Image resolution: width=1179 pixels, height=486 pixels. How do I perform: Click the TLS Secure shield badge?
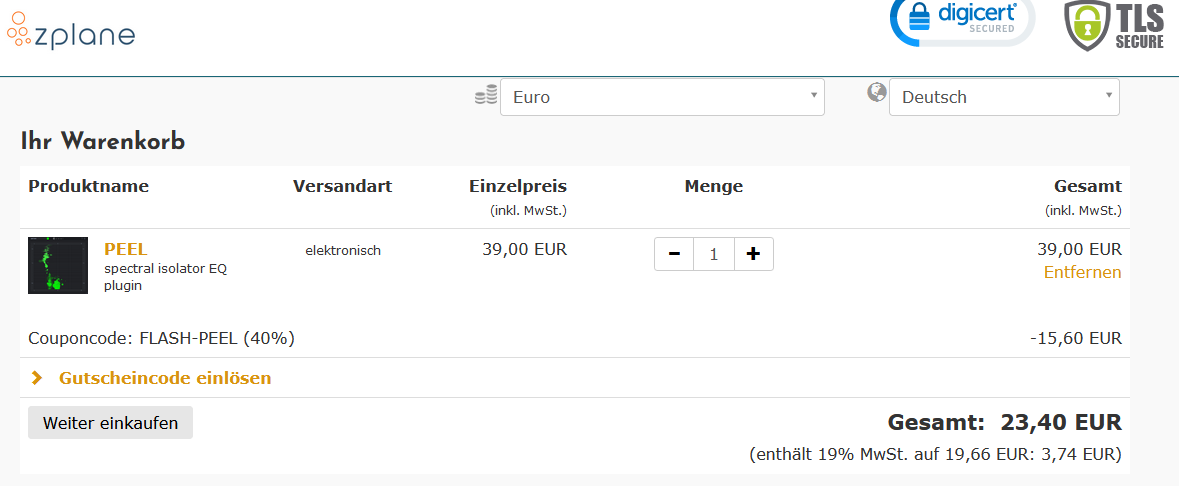tap(1115, 26)
